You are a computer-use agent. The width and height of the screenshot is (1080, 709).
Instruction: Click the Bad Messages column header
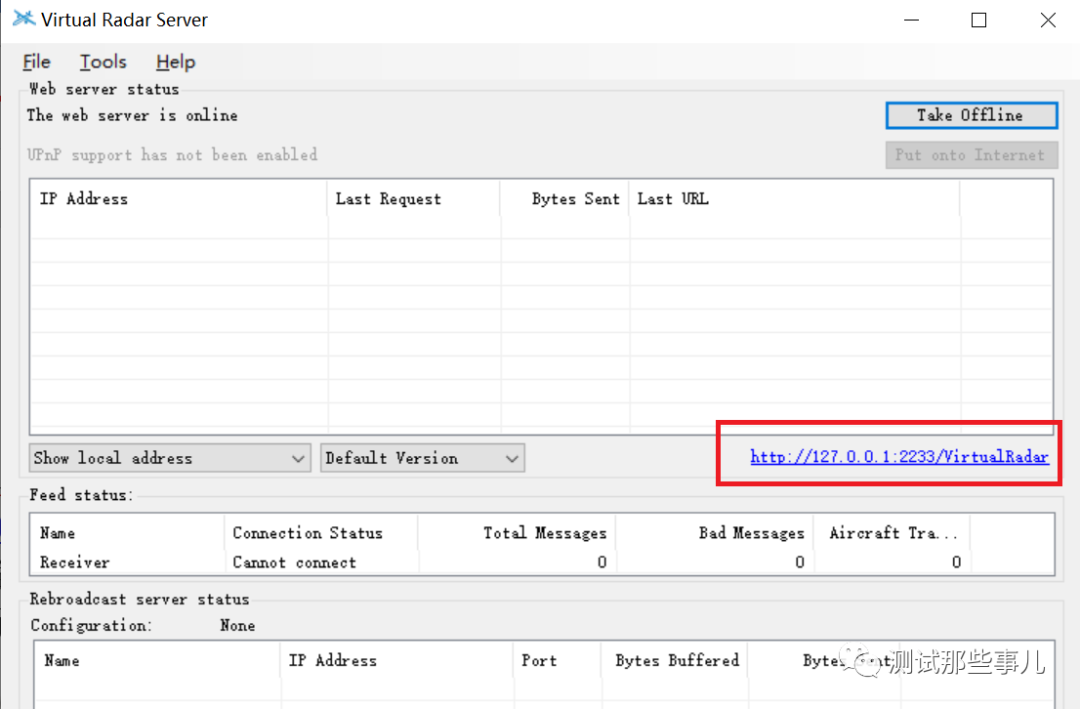(x=715, y=533)
